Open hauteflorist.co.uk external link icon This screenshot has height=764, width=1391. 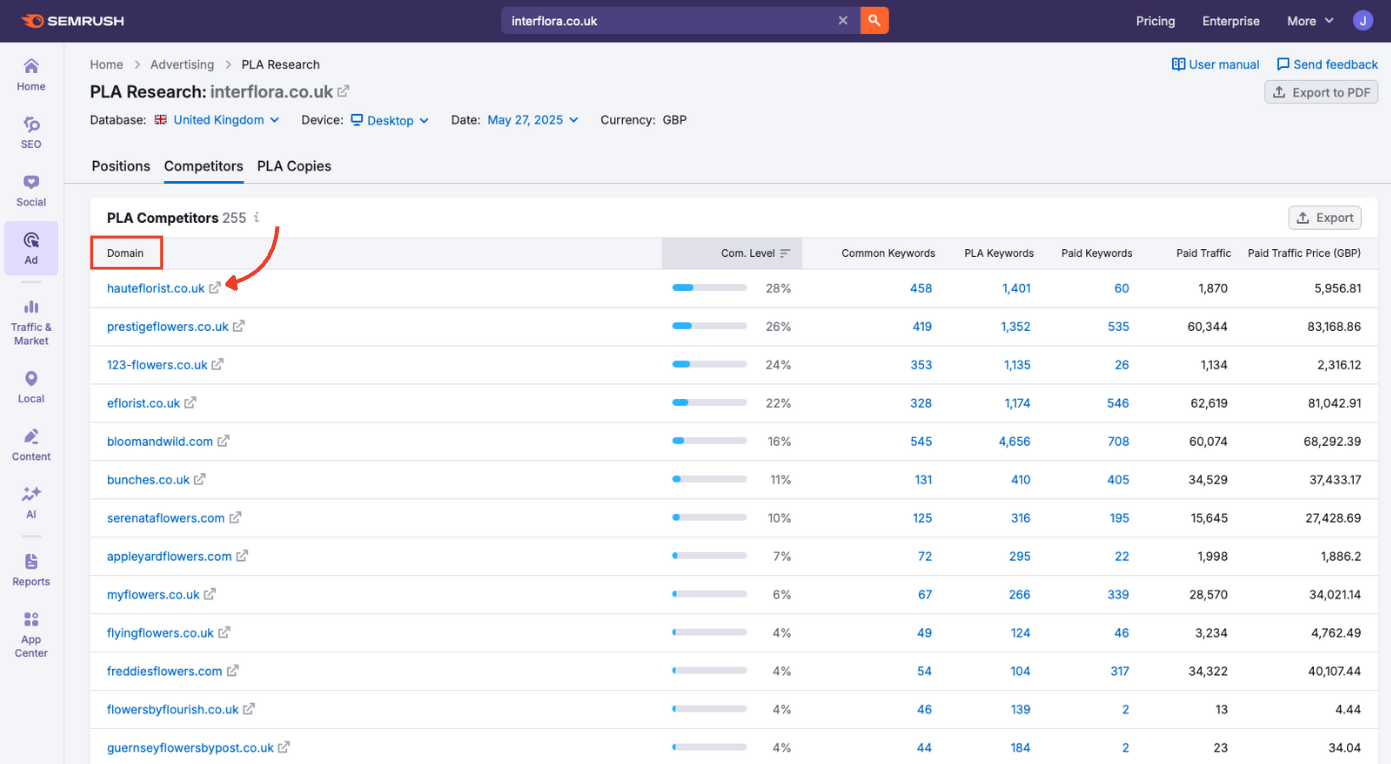point(215,288)
